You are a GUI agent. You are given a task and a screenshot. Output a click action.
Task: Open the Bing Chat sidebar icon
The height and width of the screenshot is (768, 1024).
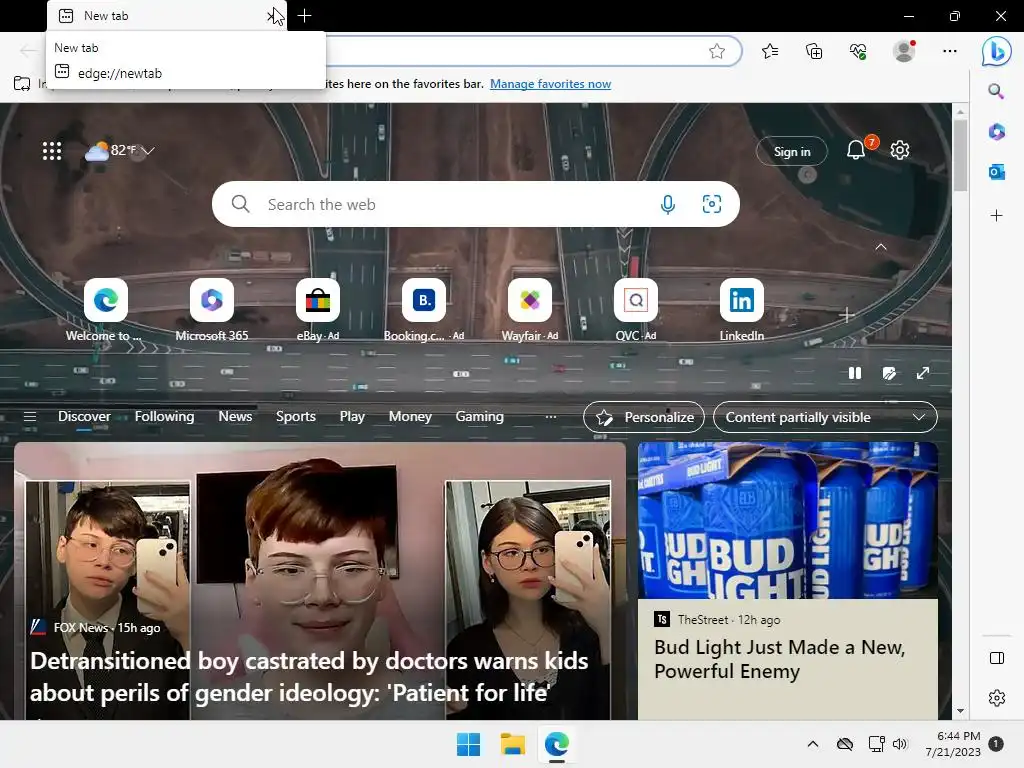[997, 51]
